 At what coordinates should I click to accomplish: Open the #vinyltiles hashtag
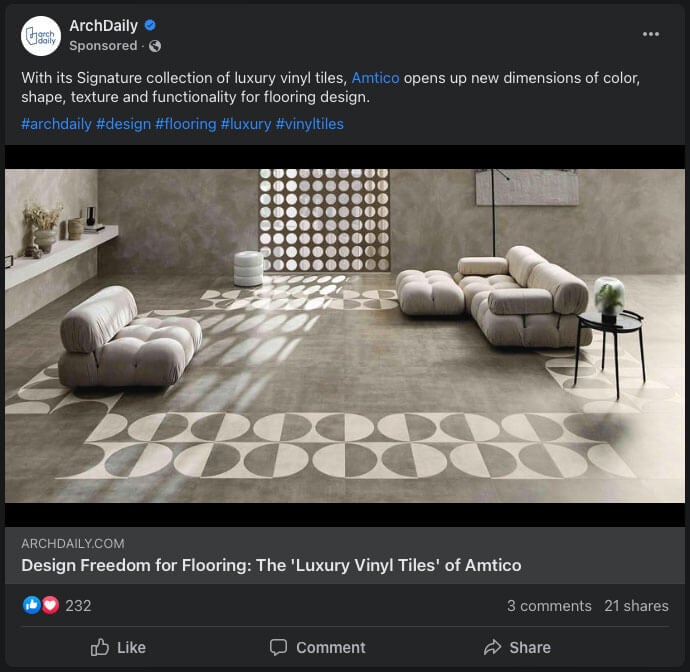coord(309,124)
